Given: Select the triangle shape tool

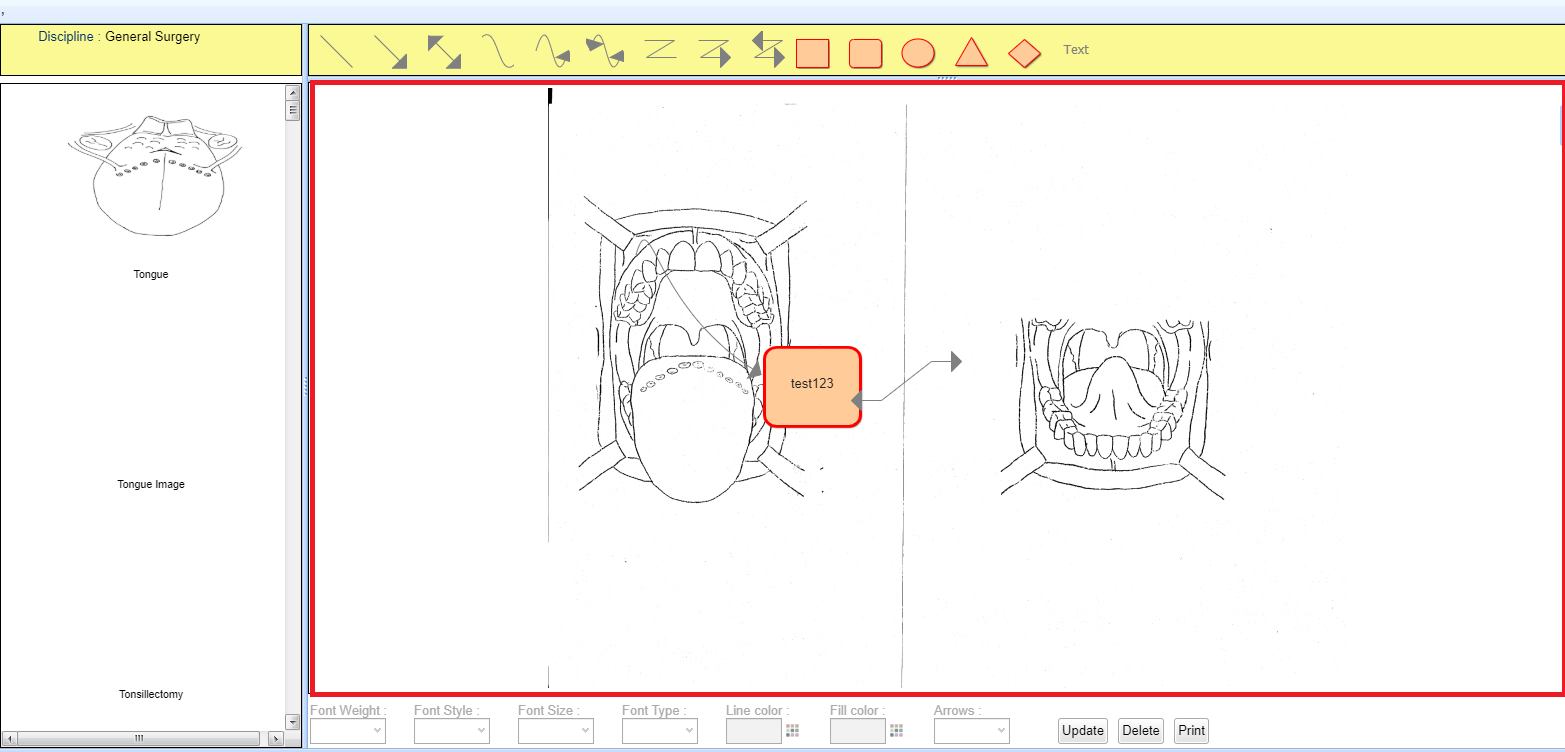Looking at the screenshot, I should click(x=971, y=52).
